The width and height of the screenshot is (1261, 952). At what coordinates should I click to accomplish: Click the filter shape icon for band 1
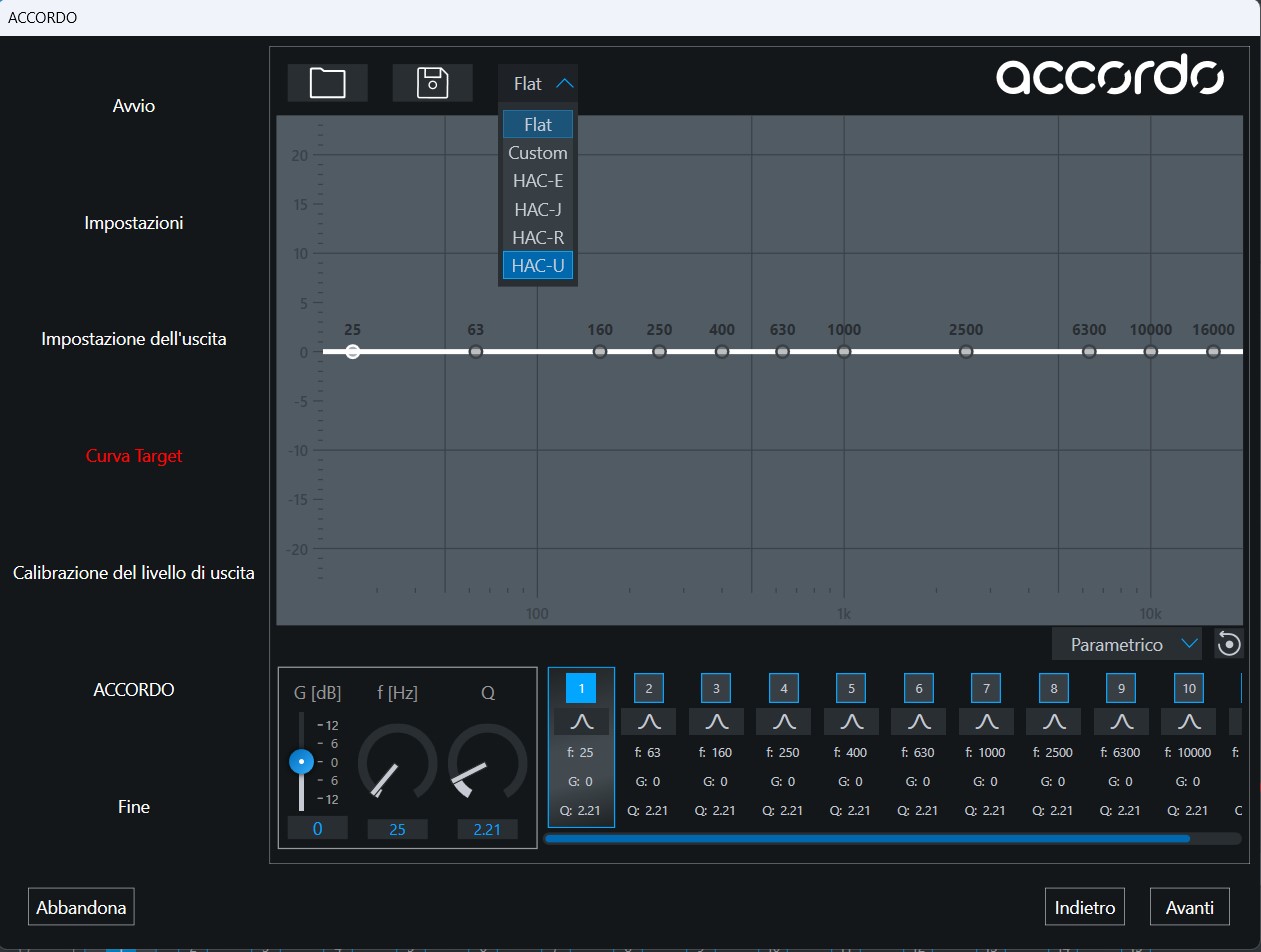click(581, 721)
